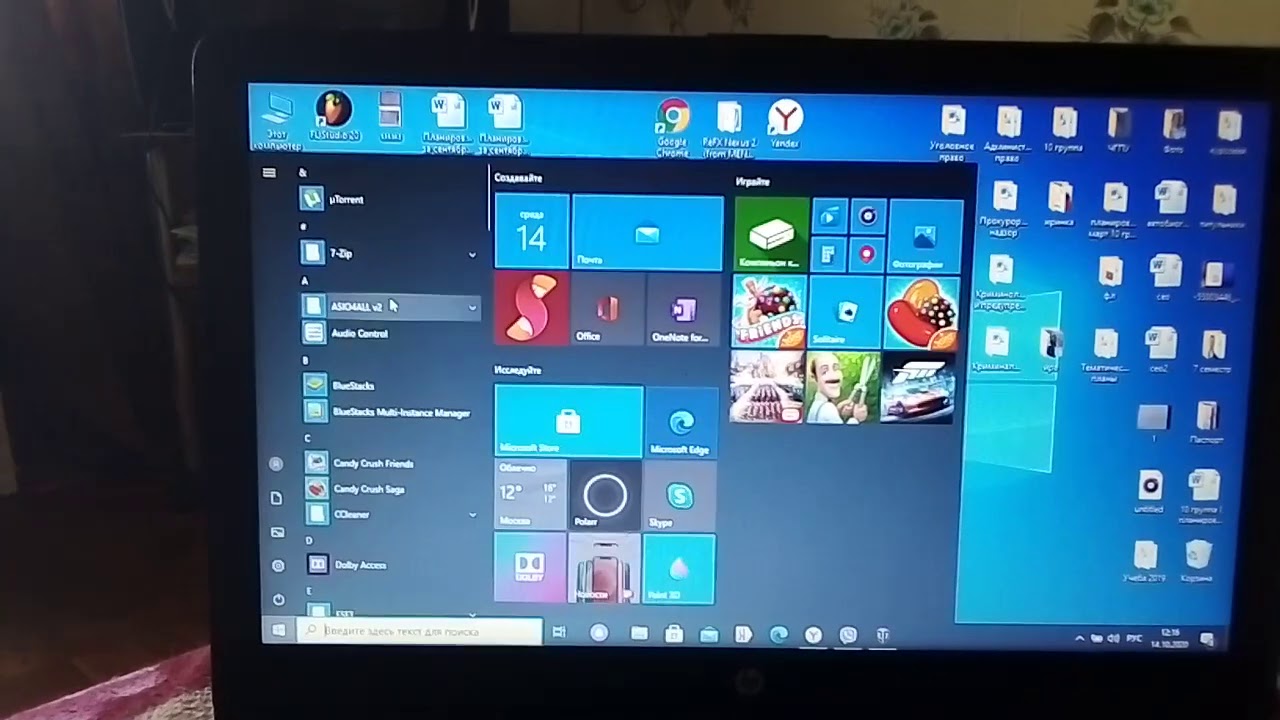Select the Исследуйте tile group header
1280x720 pixels.
point(518,370)
